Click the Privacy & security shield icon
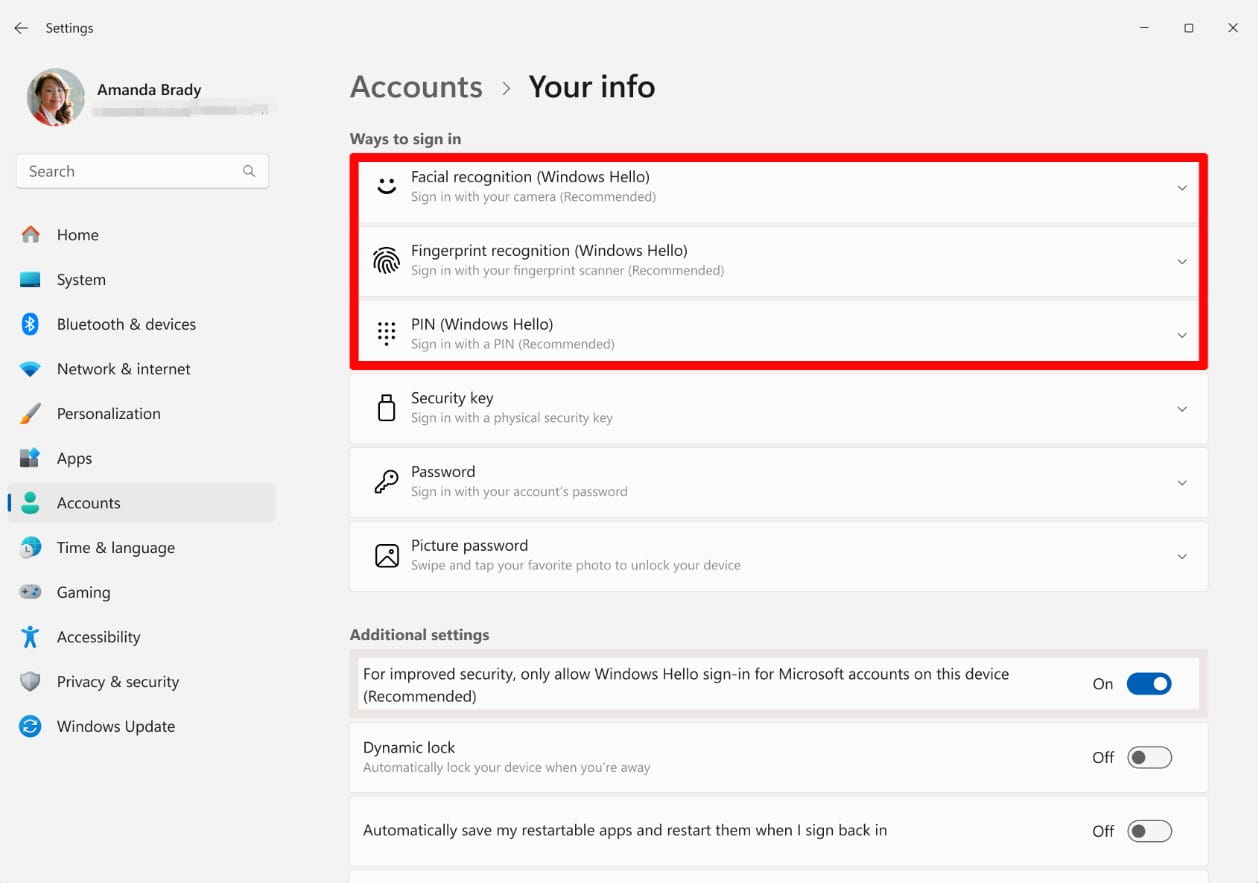Image resolution: width=1258 pixels, height=883 pixels. (31, 681)
